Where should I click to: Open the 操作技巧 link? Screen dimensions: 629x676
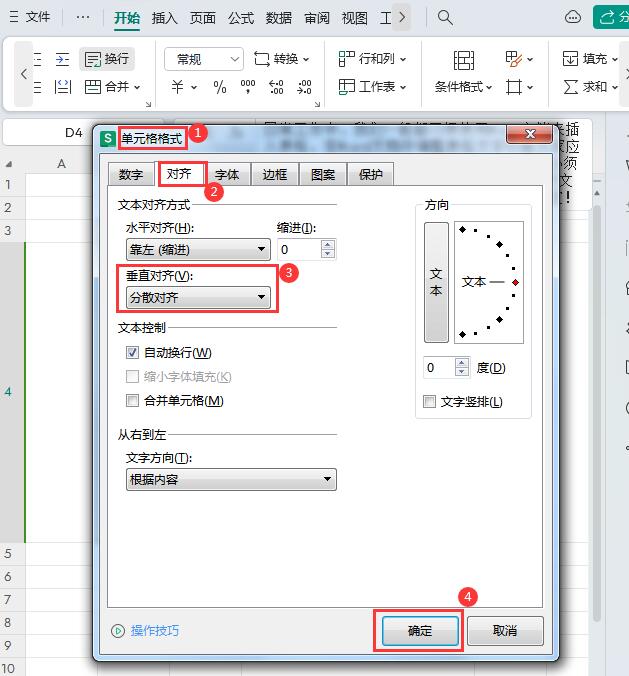154,631
